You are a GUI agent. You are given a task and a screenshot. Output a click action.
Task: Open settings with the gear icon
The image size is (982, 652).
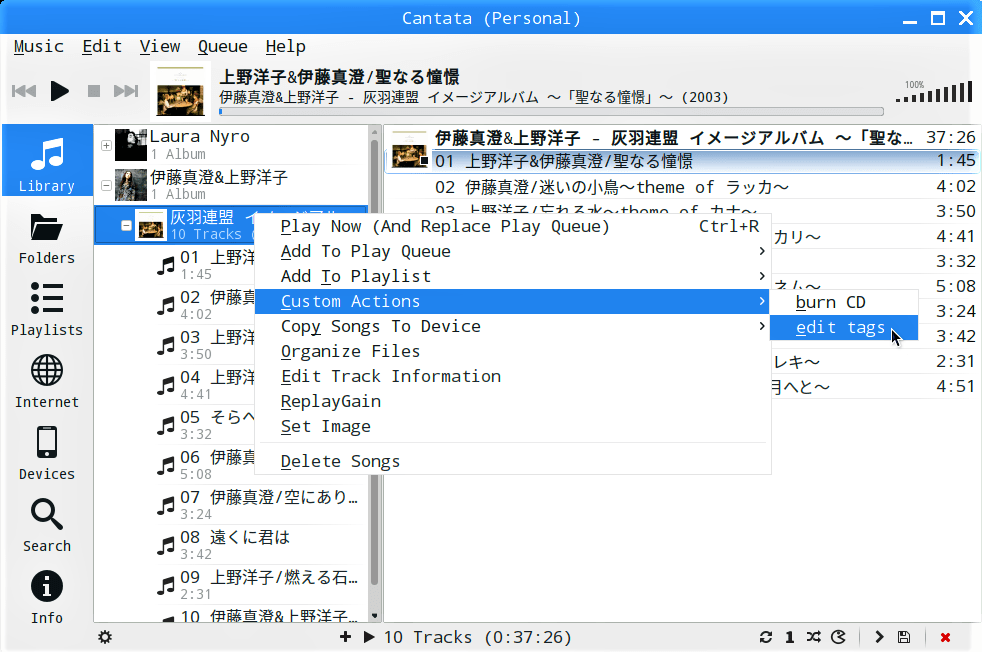click(x=105, y=638)
